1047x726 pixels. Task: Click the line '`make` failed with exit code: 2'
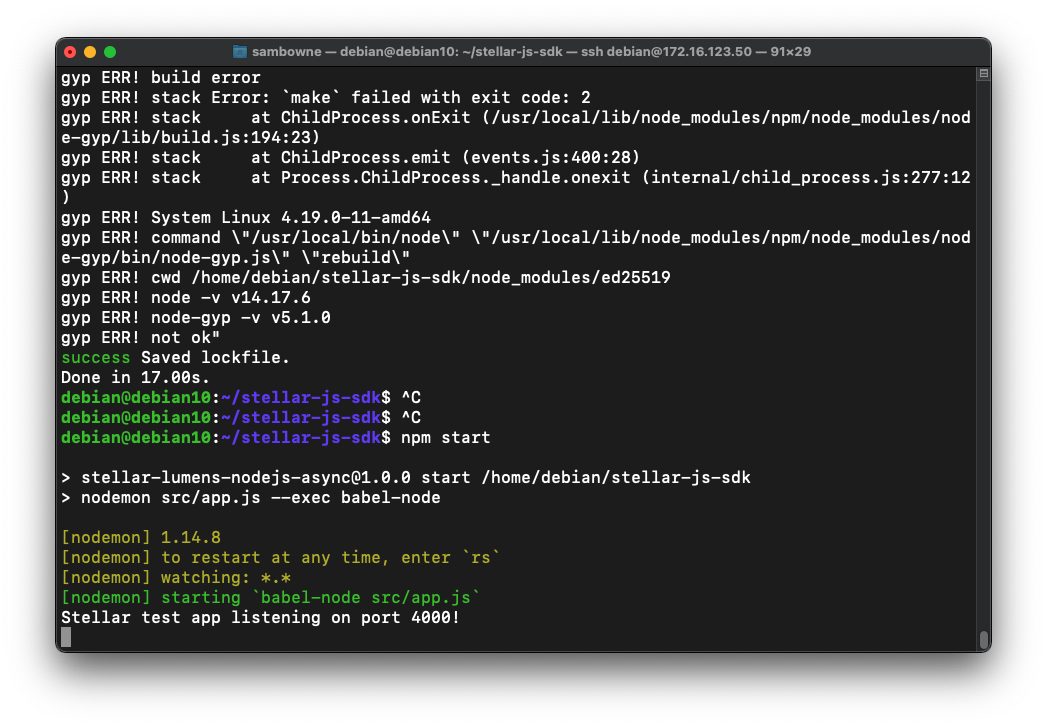(x=437, y=98)
